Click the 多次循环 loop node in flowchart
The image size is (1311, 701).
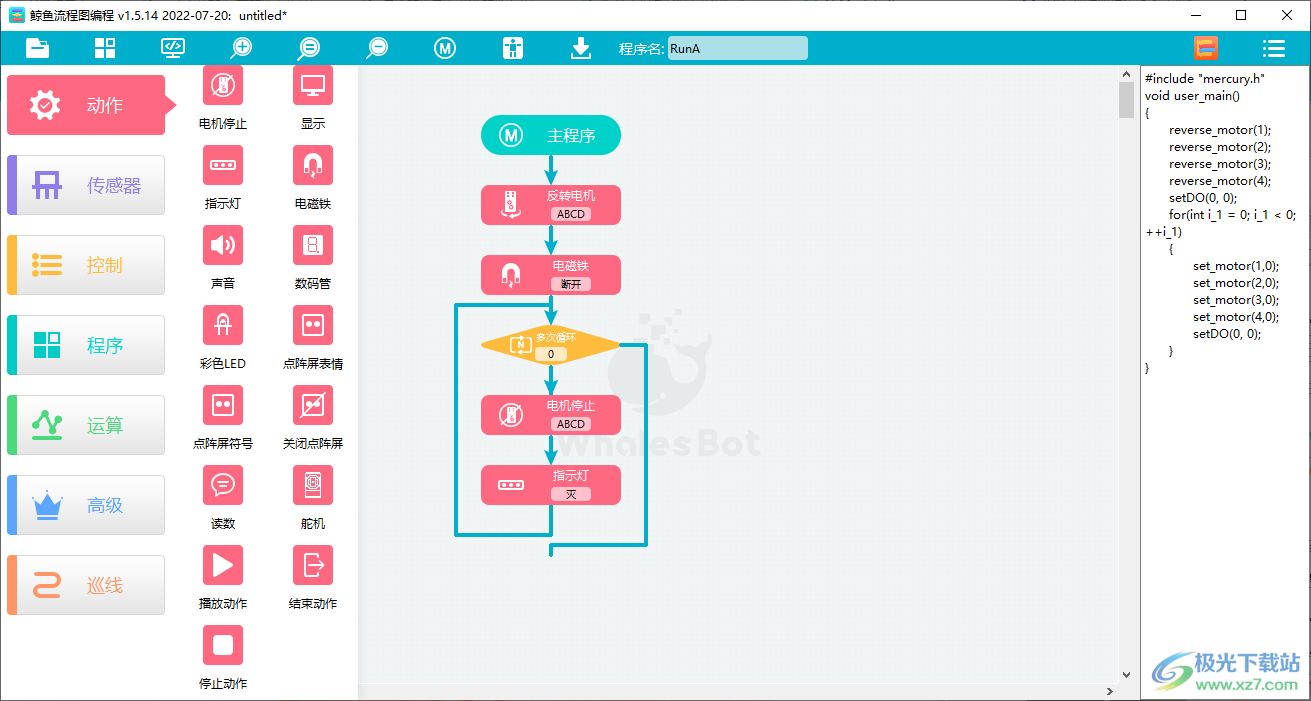(x=550, y=345)
